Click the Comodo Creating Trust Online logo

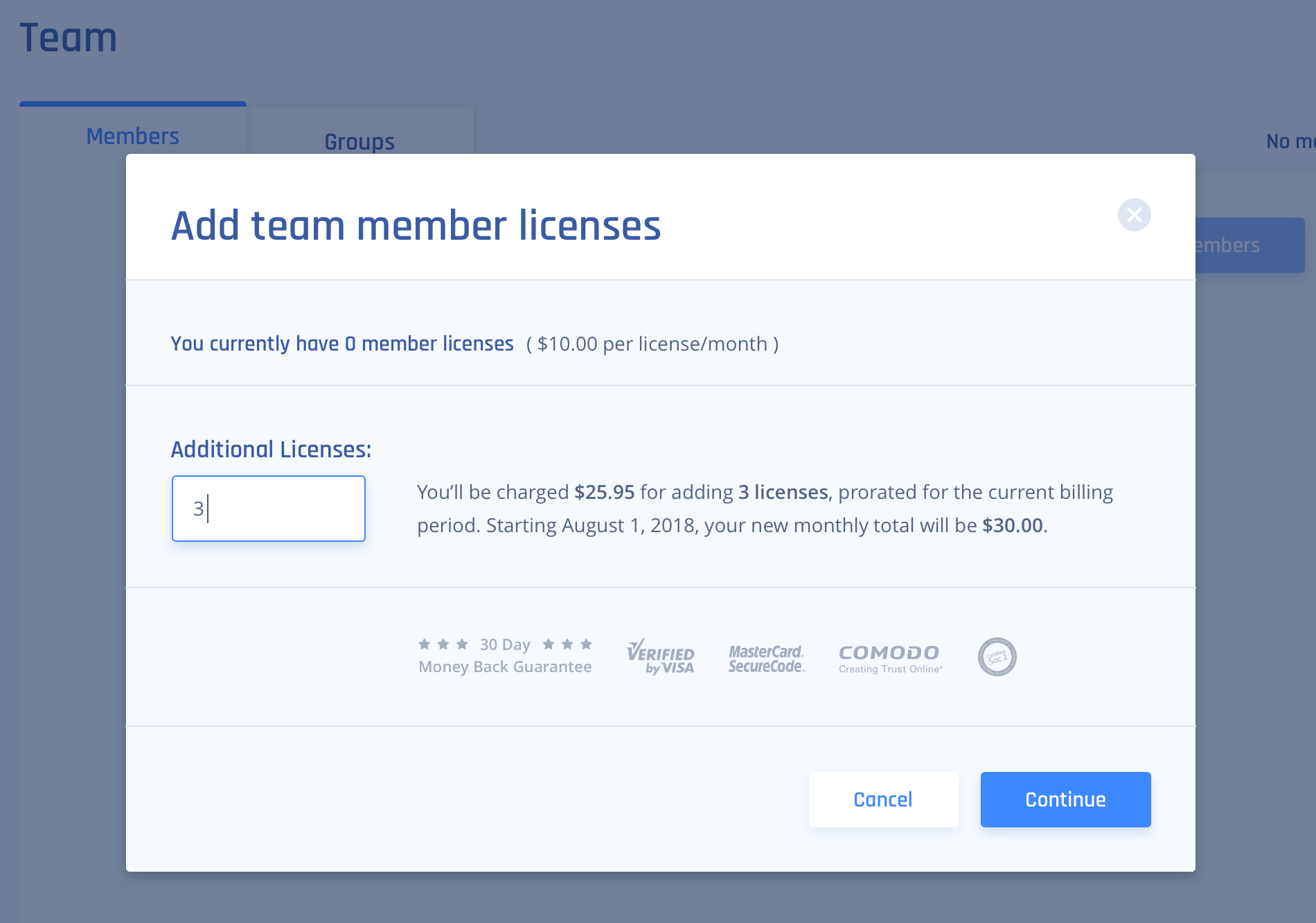click(890, 658)
